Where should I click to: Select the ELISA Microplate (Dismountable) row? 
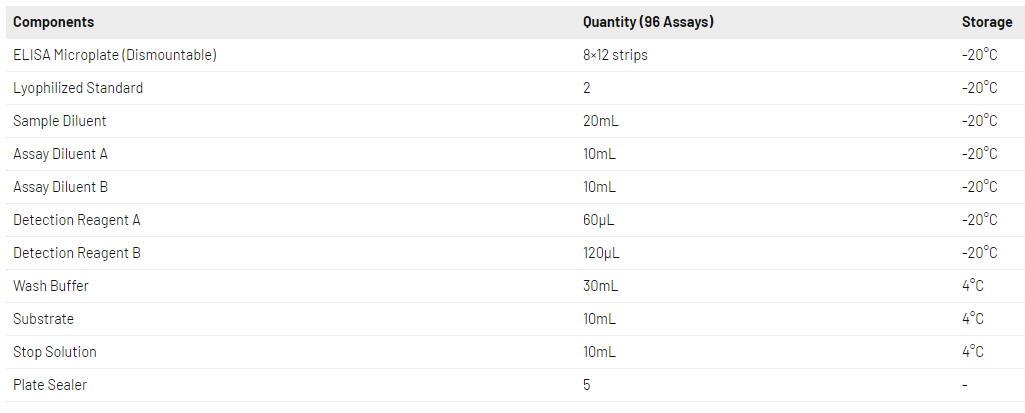115,55
